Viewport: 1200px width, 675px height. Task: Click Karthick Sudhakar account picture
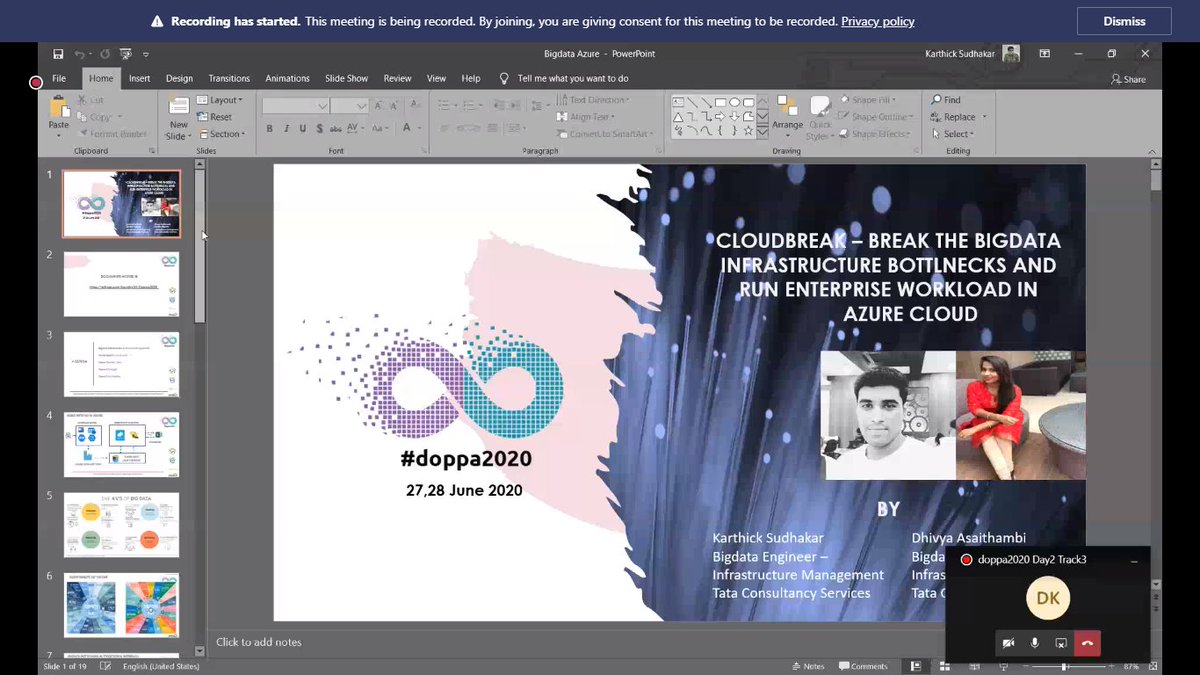click(1012, 54)
